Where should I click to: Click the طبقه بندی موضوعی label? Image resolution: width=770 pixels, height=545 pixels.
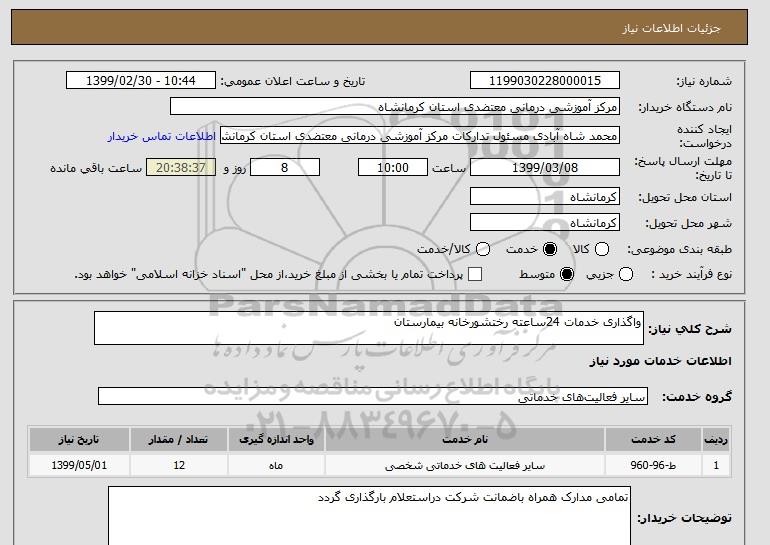(x=679, y=249)
